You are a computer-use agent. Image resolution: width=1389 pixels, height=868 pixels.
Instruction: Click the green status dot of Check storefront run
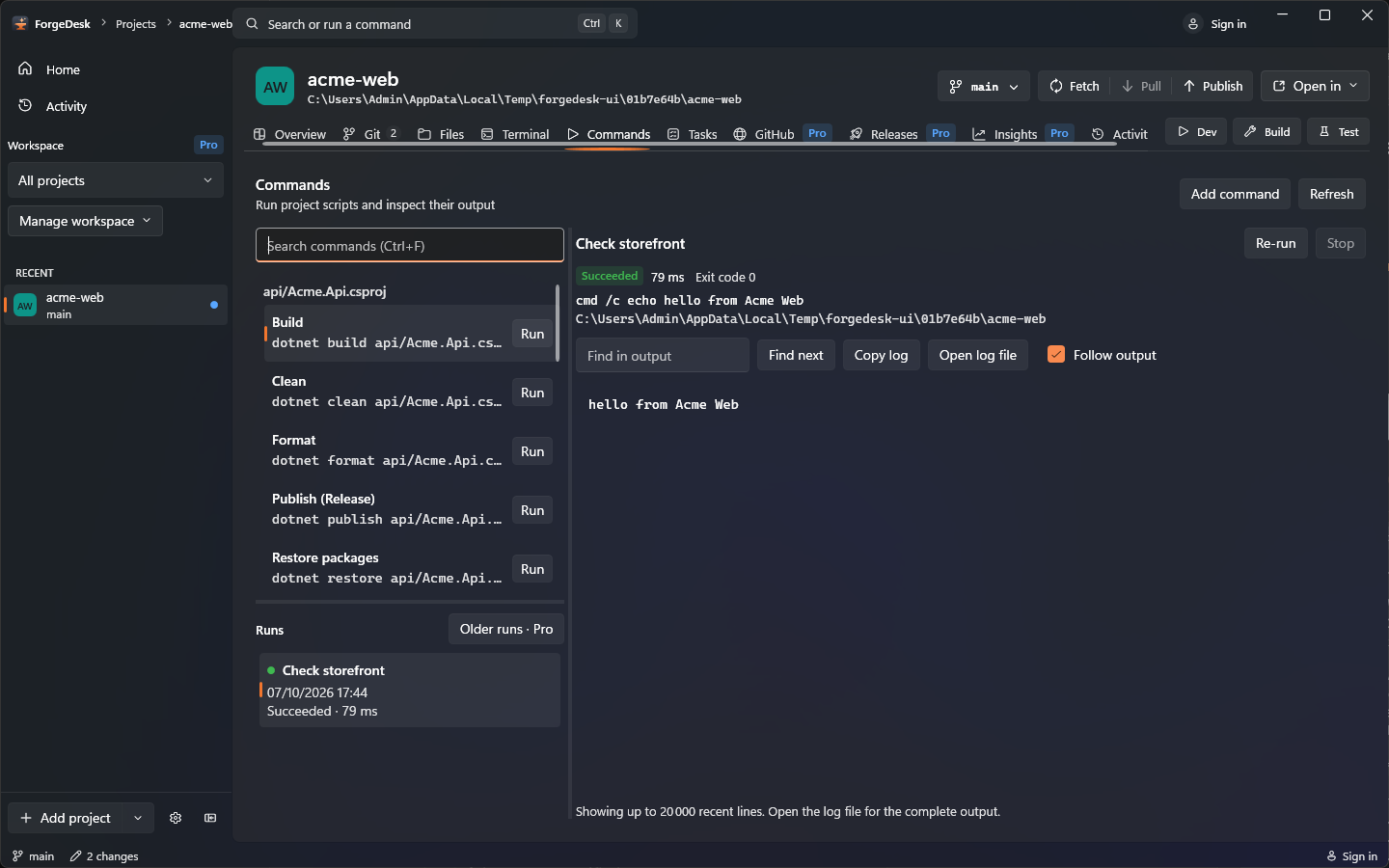271,670
